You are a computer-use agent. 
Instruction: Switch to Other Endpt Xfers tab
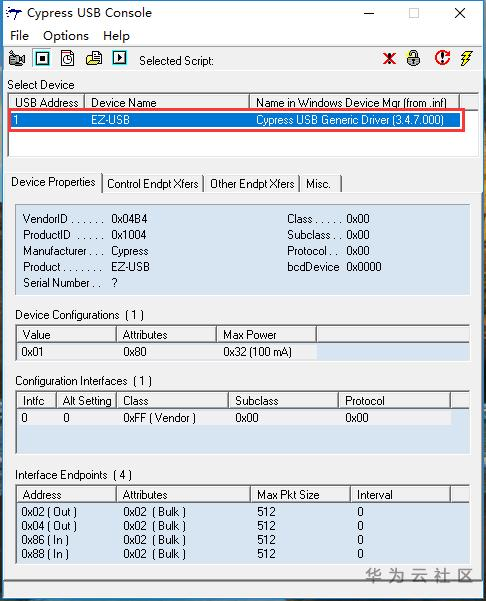click(252, 184)
